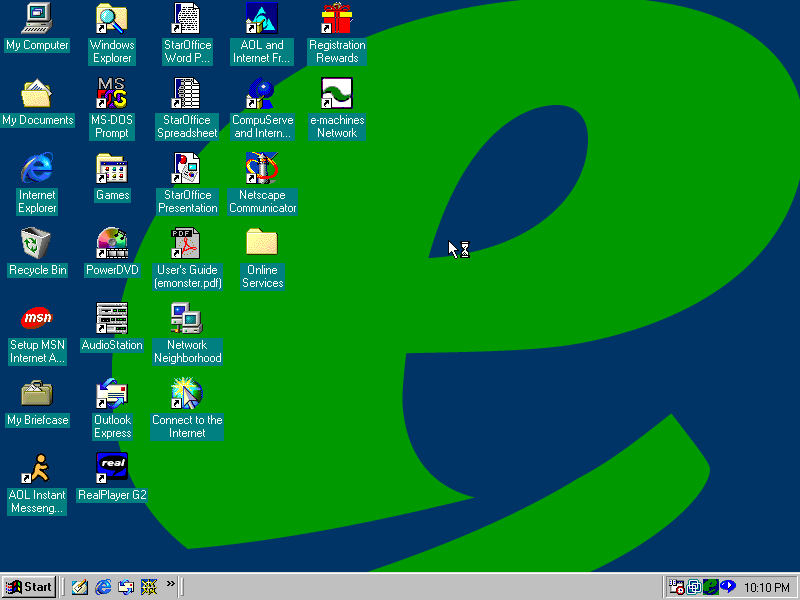Click the Start button

click(x=29, y=587)
